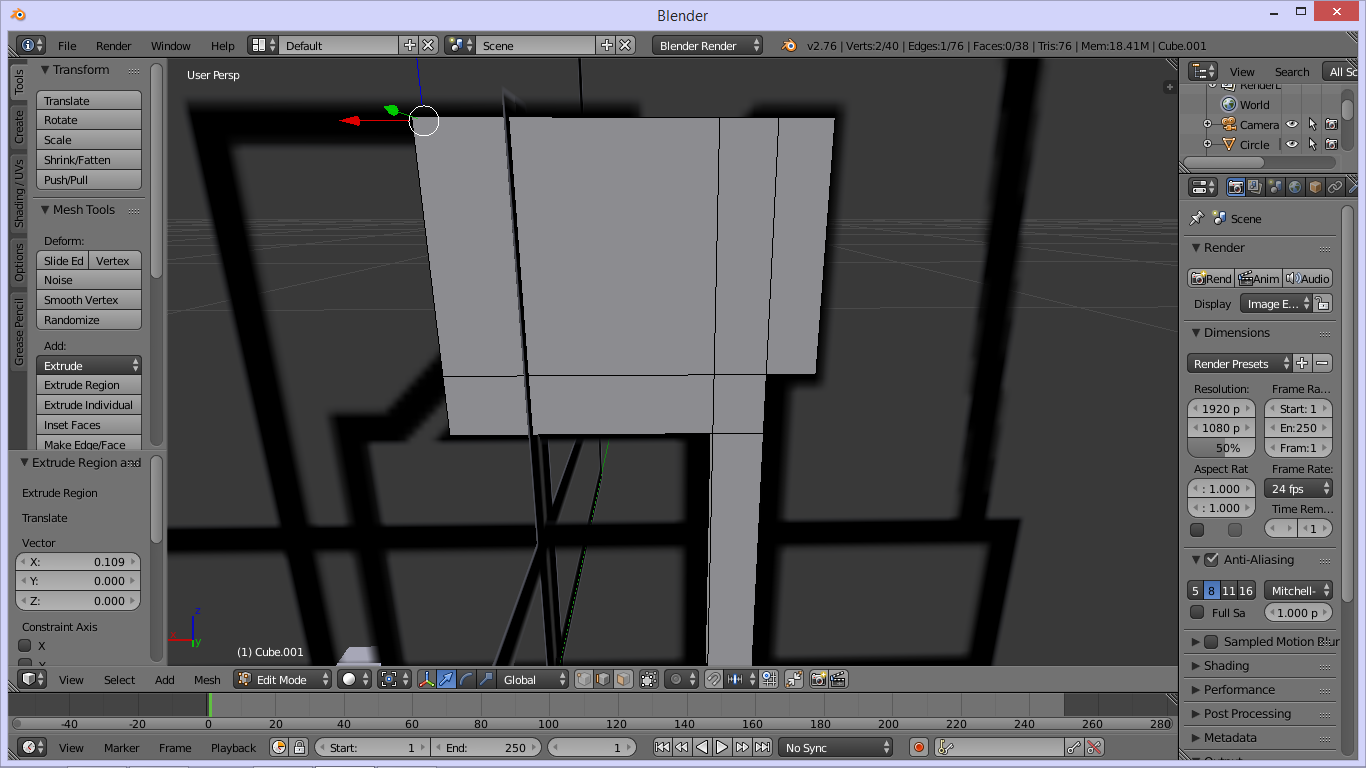Toggle the Anti-Aliasing checkbox
The image size is (1366, 768).
(x=1211, y=559)
